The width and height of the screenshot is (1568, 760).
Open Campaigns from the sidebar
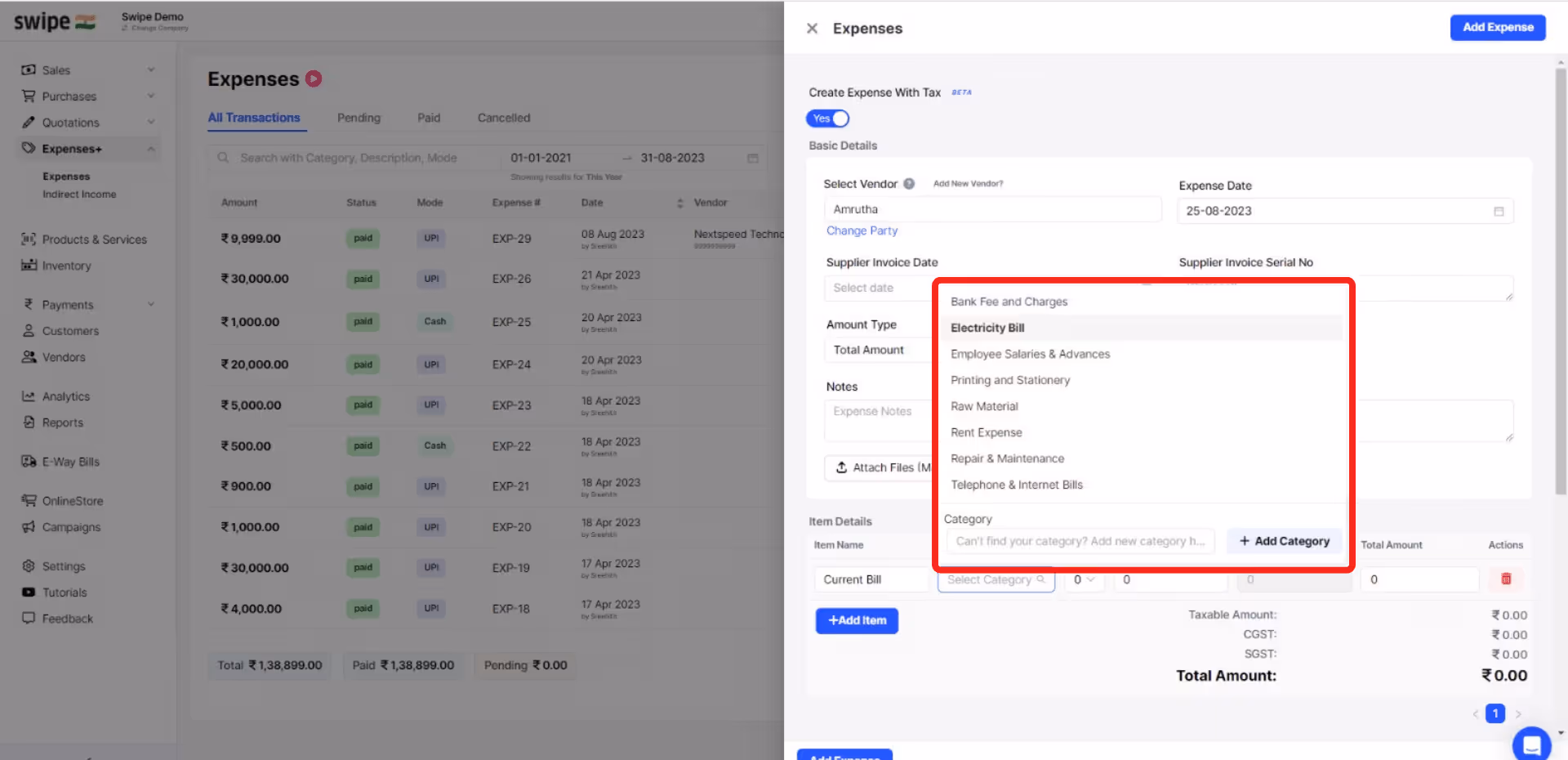(x=61, y=527)
